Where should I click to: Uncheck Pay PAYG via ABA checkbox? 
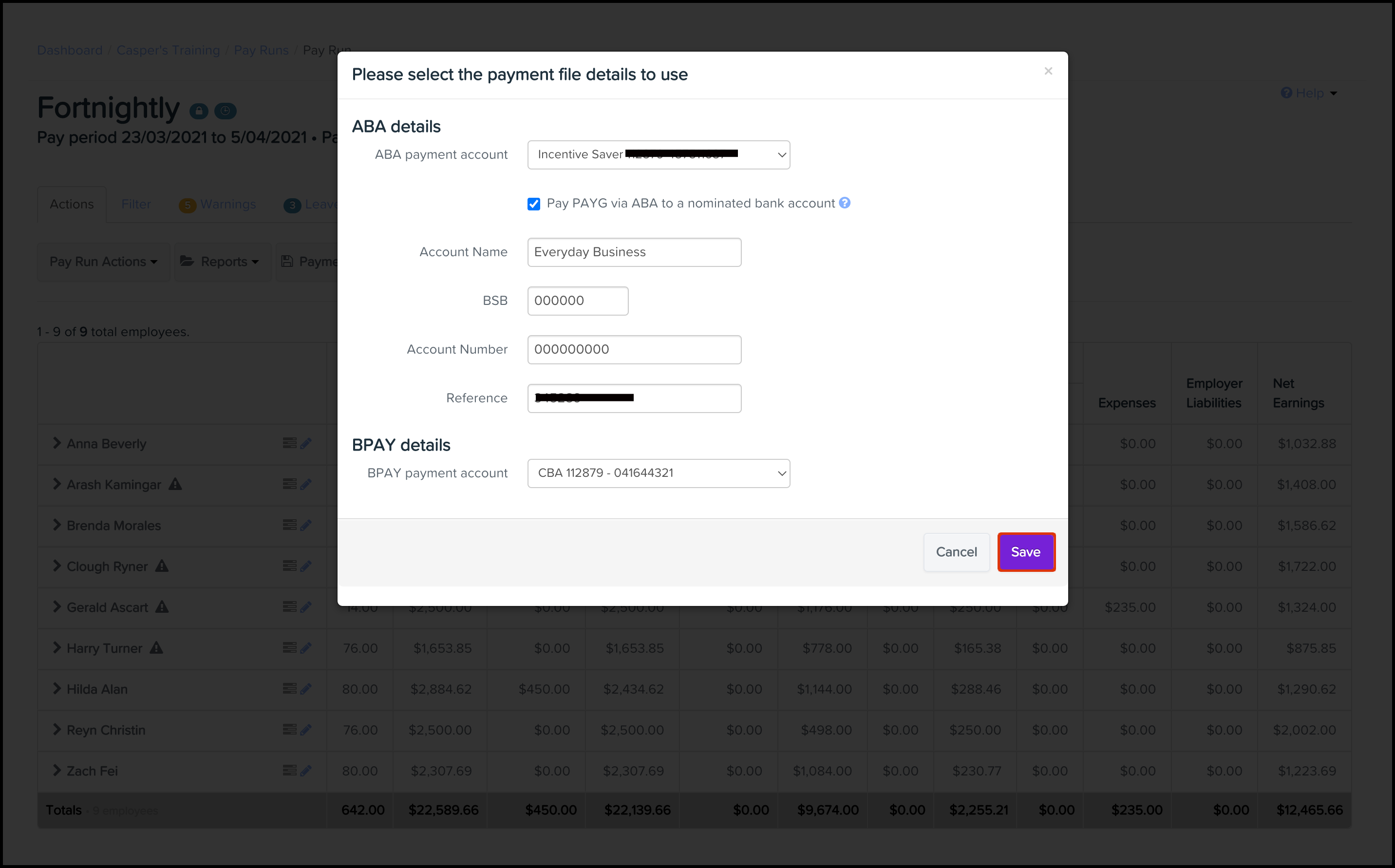click(x=534, y=204)
